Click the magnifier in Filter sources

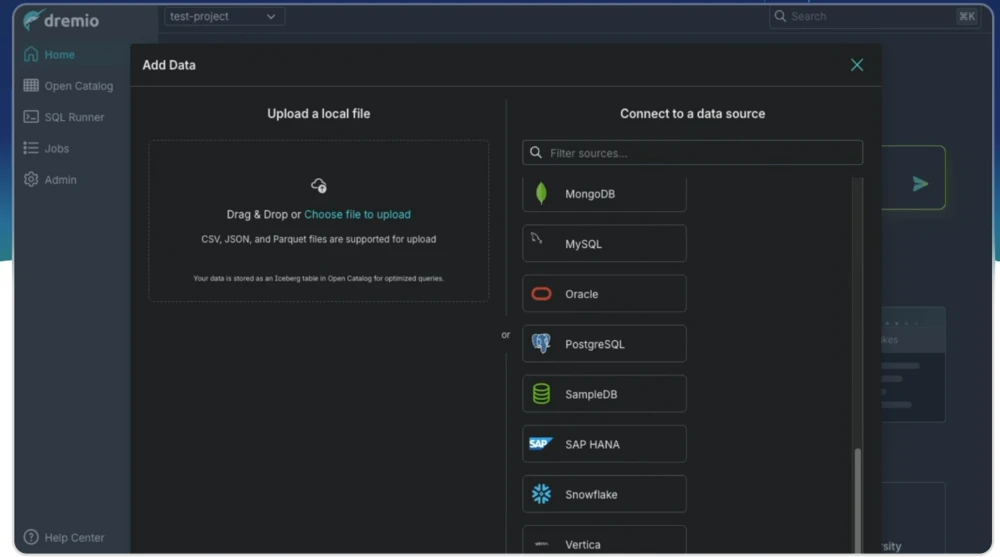pyautogui.click(x=536, y=152)
